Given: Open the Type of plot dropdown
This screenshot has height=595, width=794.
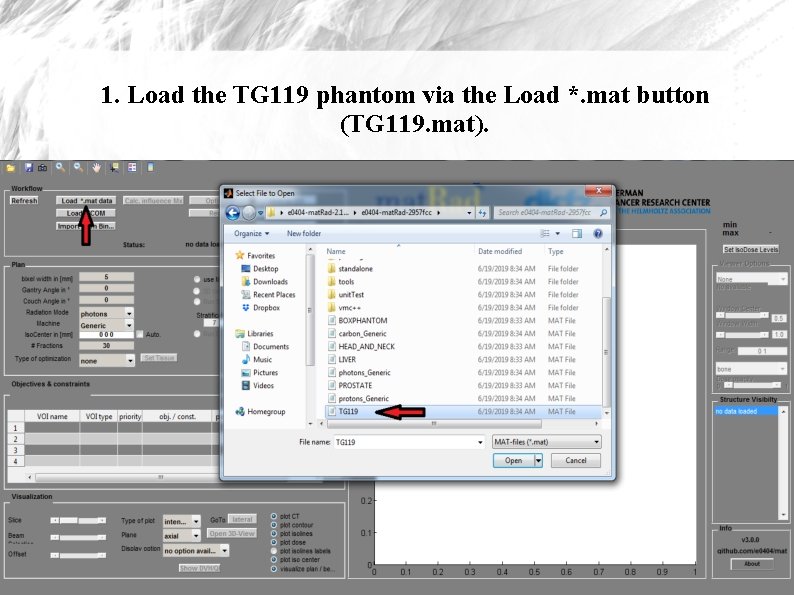Looking at the screenshot, I should pos(182,521).
